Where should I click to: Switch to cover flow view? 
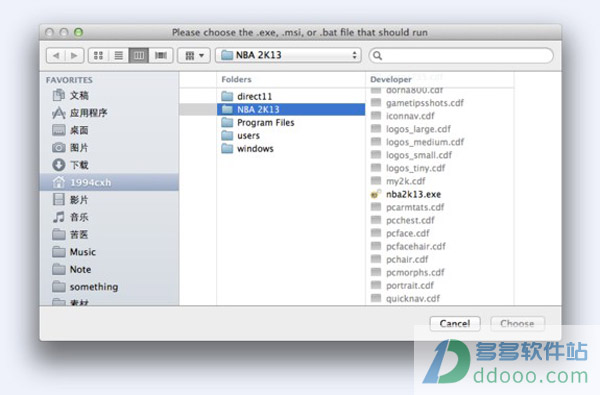[x=161, y=55]
